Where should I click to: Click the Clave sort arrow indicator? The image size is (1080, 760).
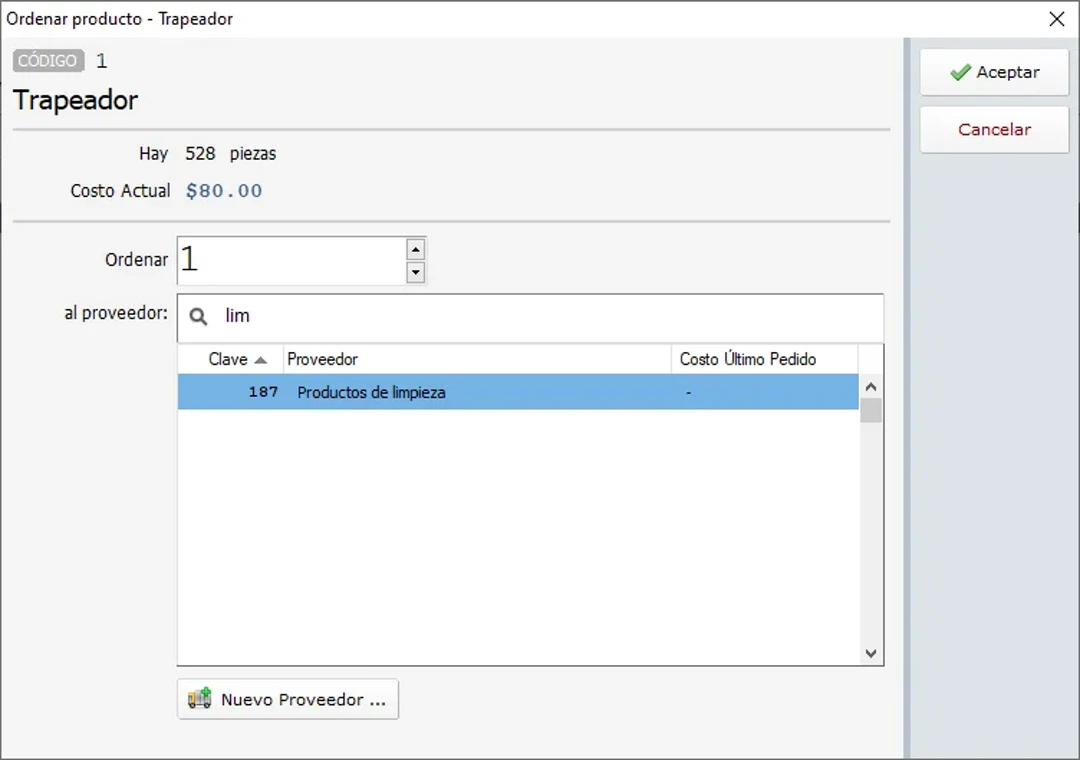261,360
